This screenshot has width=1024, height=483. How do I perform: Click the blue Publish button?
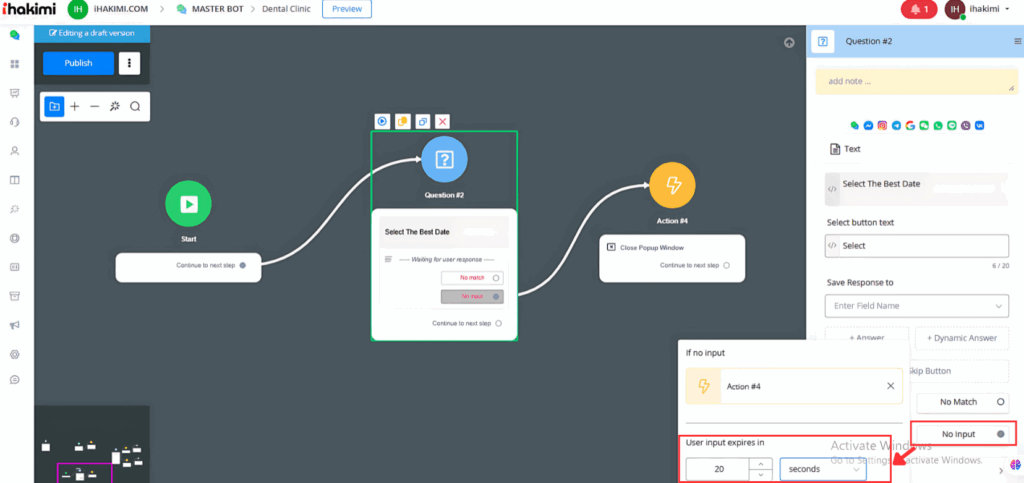click(x=78, y=63)
